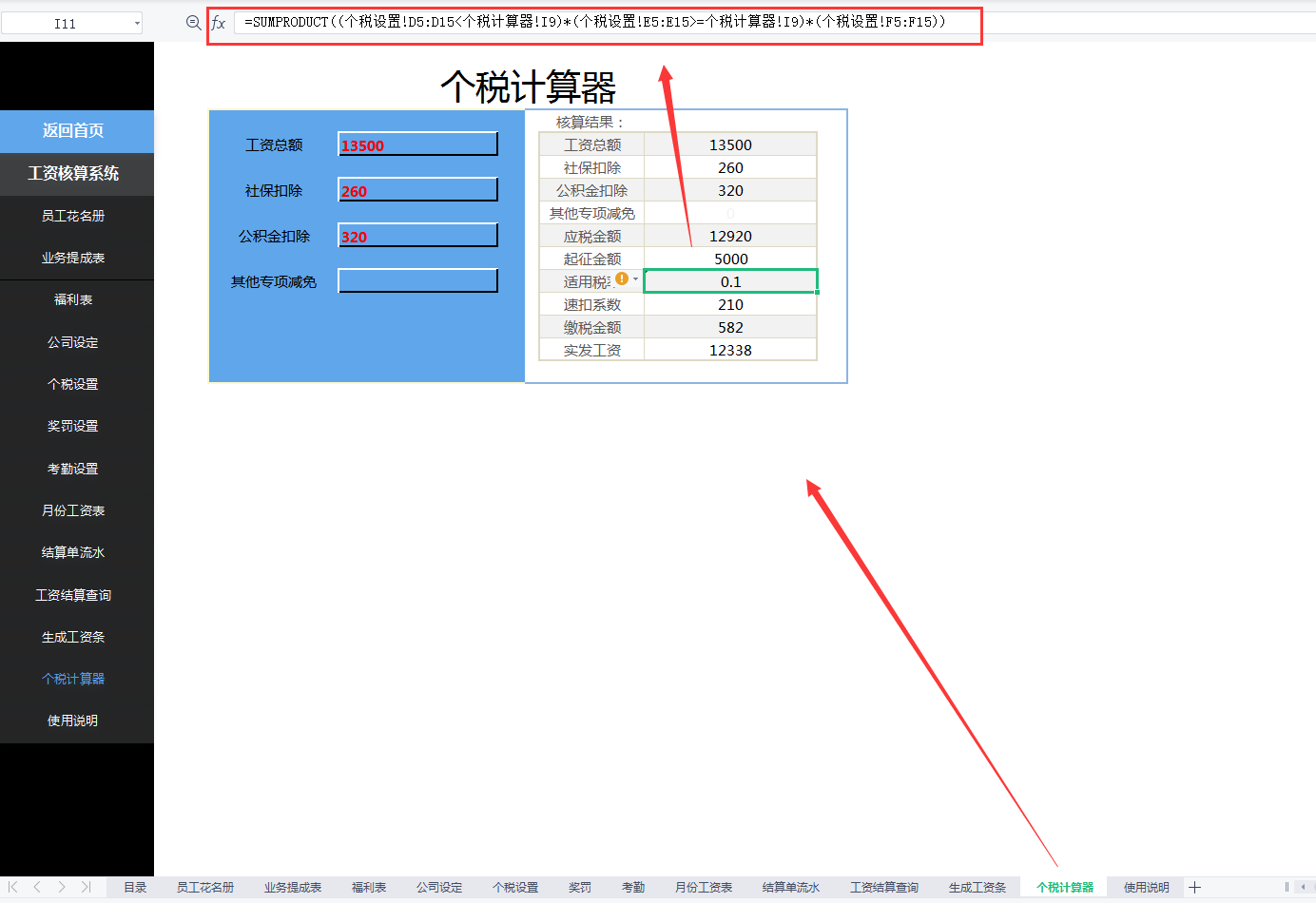Click the fx insert function icon
The width and height of the screenshot is (1316, 903).
coord(219,22)
